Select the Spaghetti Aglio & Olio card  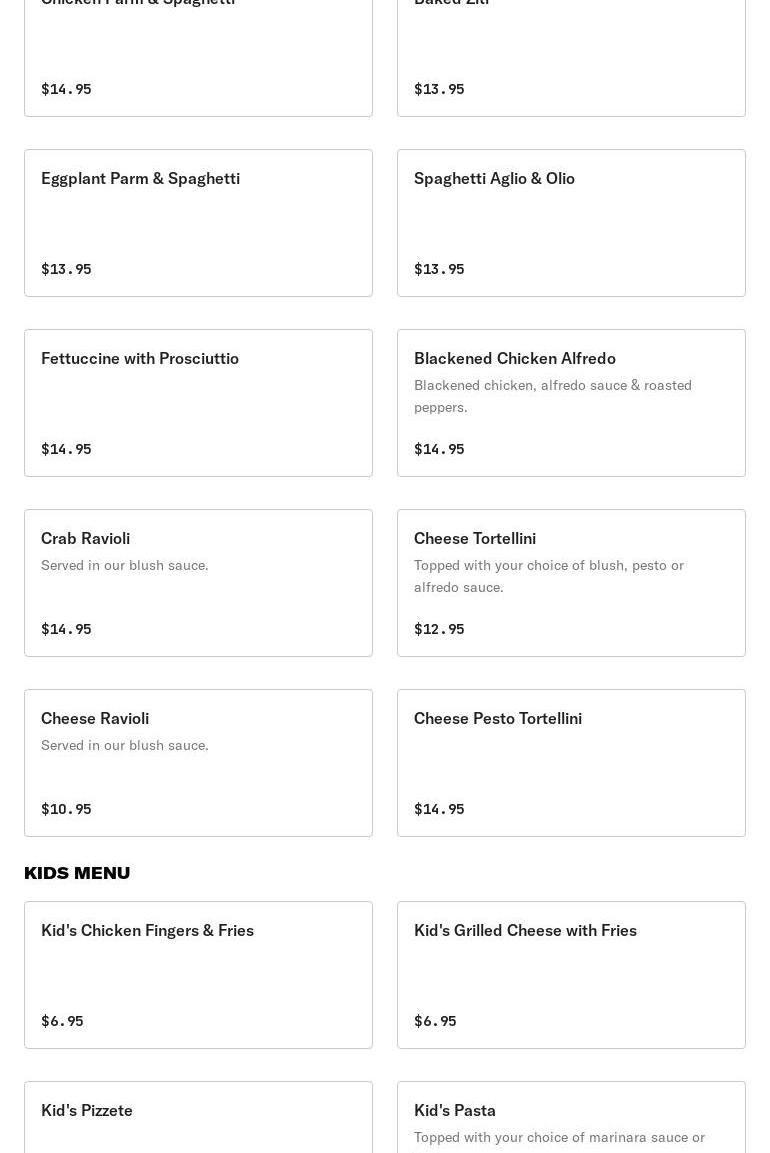pos(571,223)
